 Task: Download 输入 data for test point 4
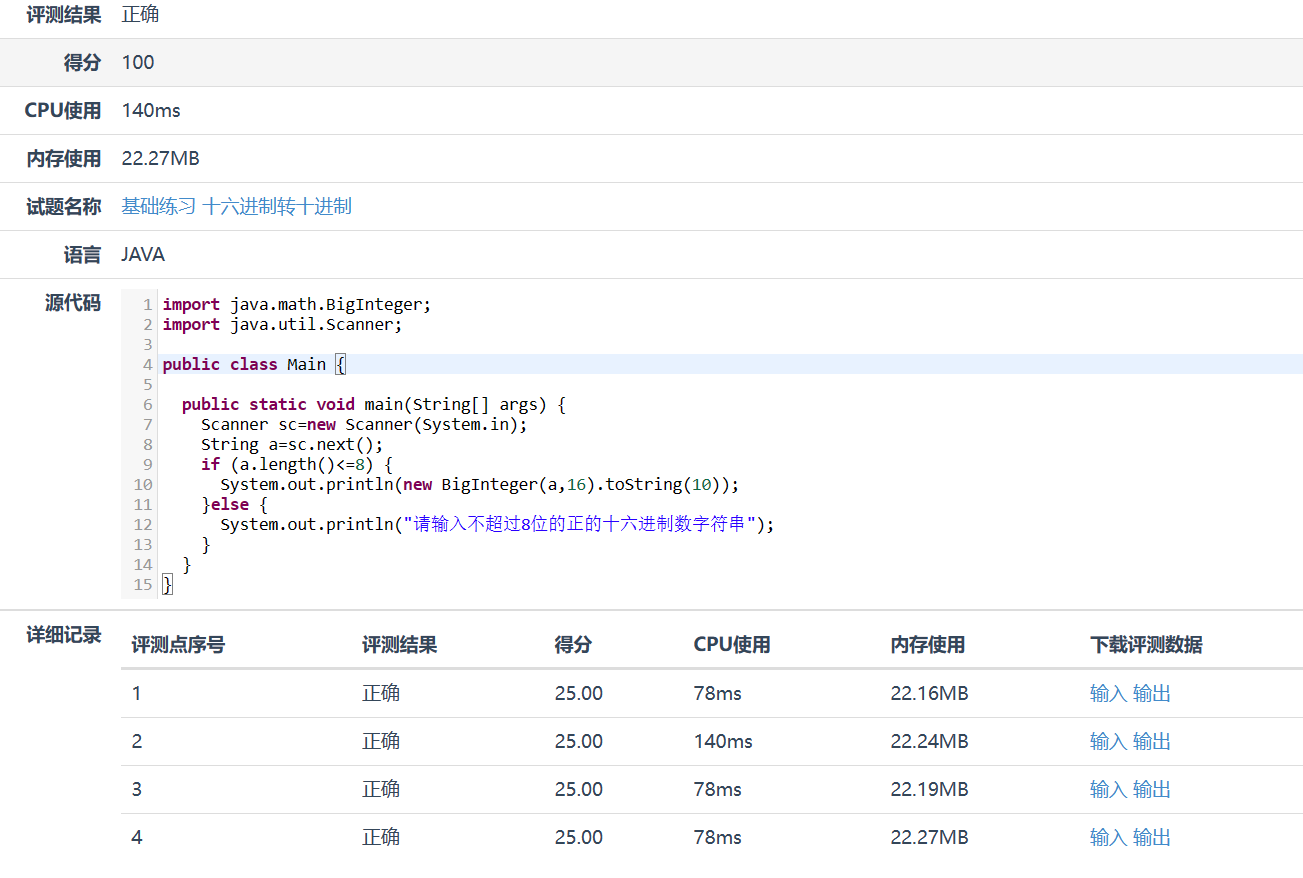(x=1107, y=838)
